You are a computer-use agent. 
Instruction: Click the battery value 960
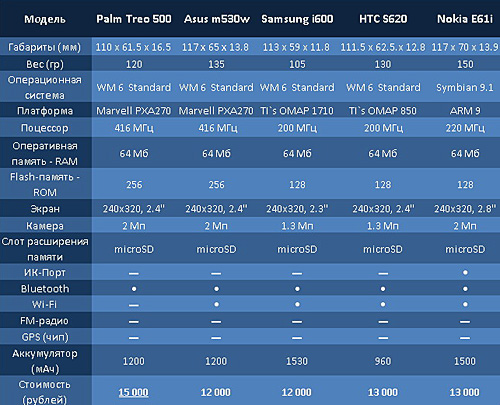pos(383,361)
